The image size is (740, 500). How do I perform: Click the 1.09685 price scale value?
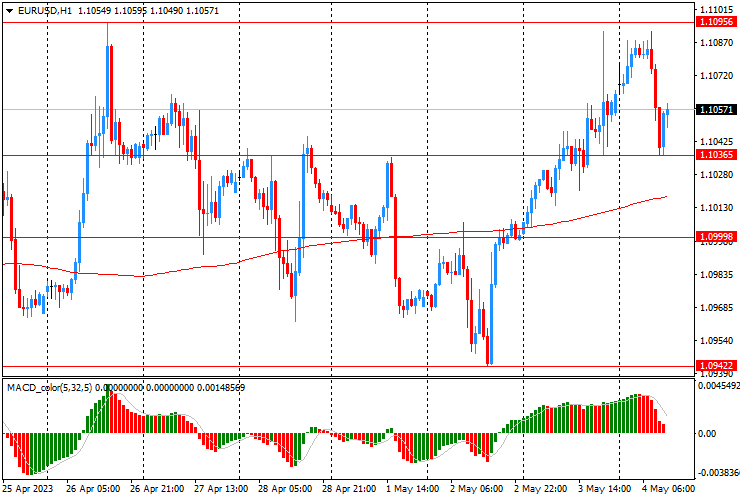click(717, 308)
